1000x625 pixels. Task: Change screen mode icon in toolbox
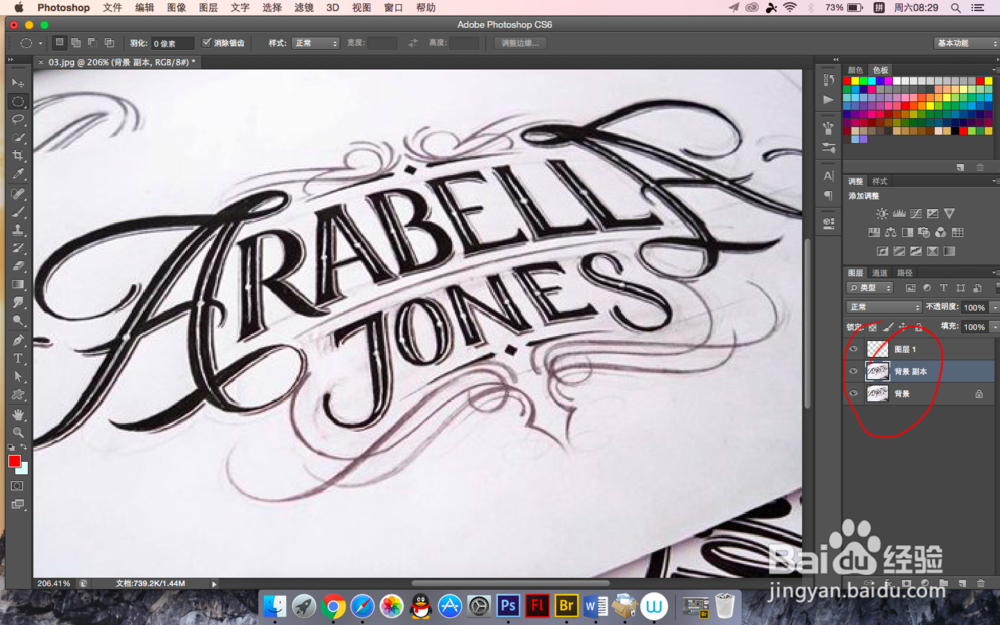pyautogui.click(x=17, y=504)
